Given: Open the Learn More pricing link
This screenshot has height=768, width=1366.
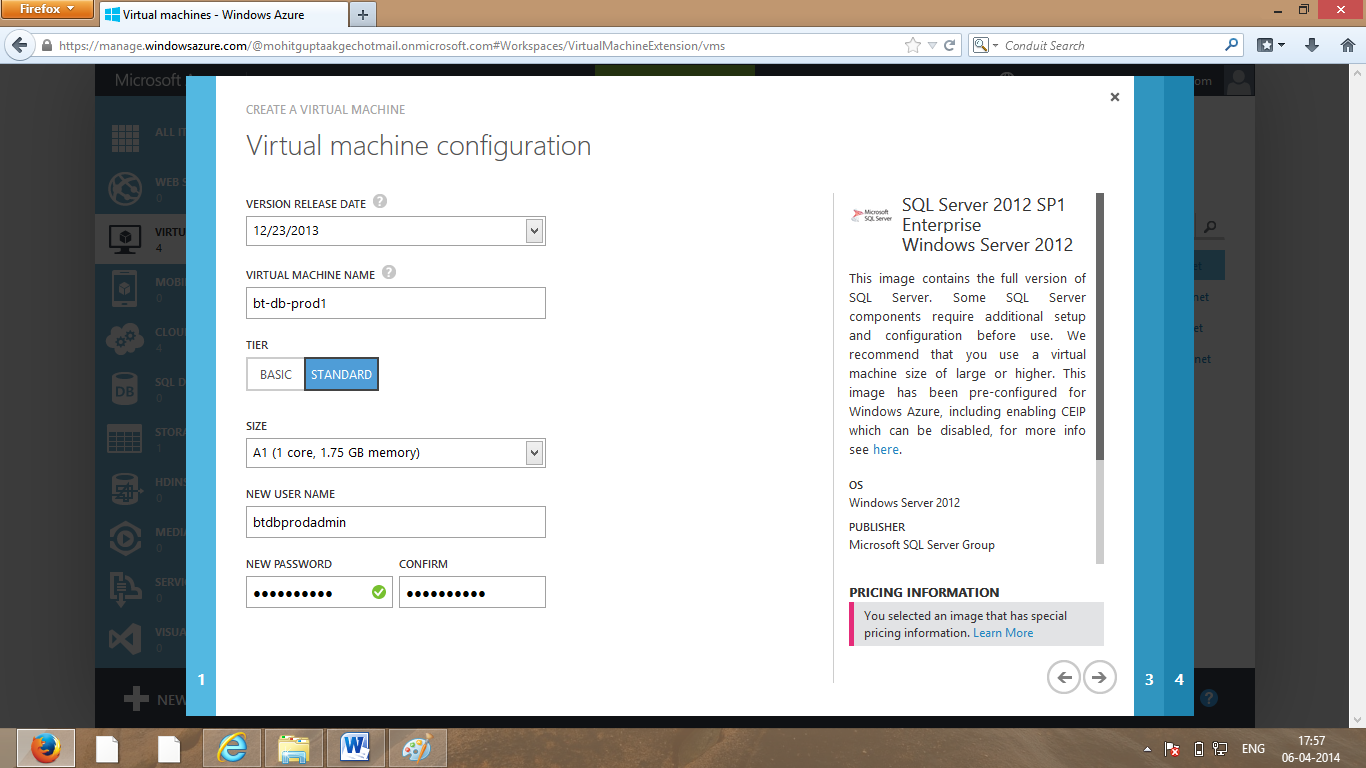Looking at the screenshot, I should tap(1003, 633).
